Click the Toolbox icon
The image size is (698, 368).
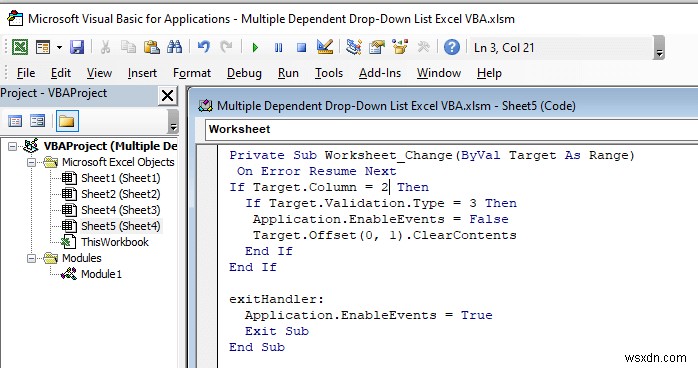coord(423,47)
